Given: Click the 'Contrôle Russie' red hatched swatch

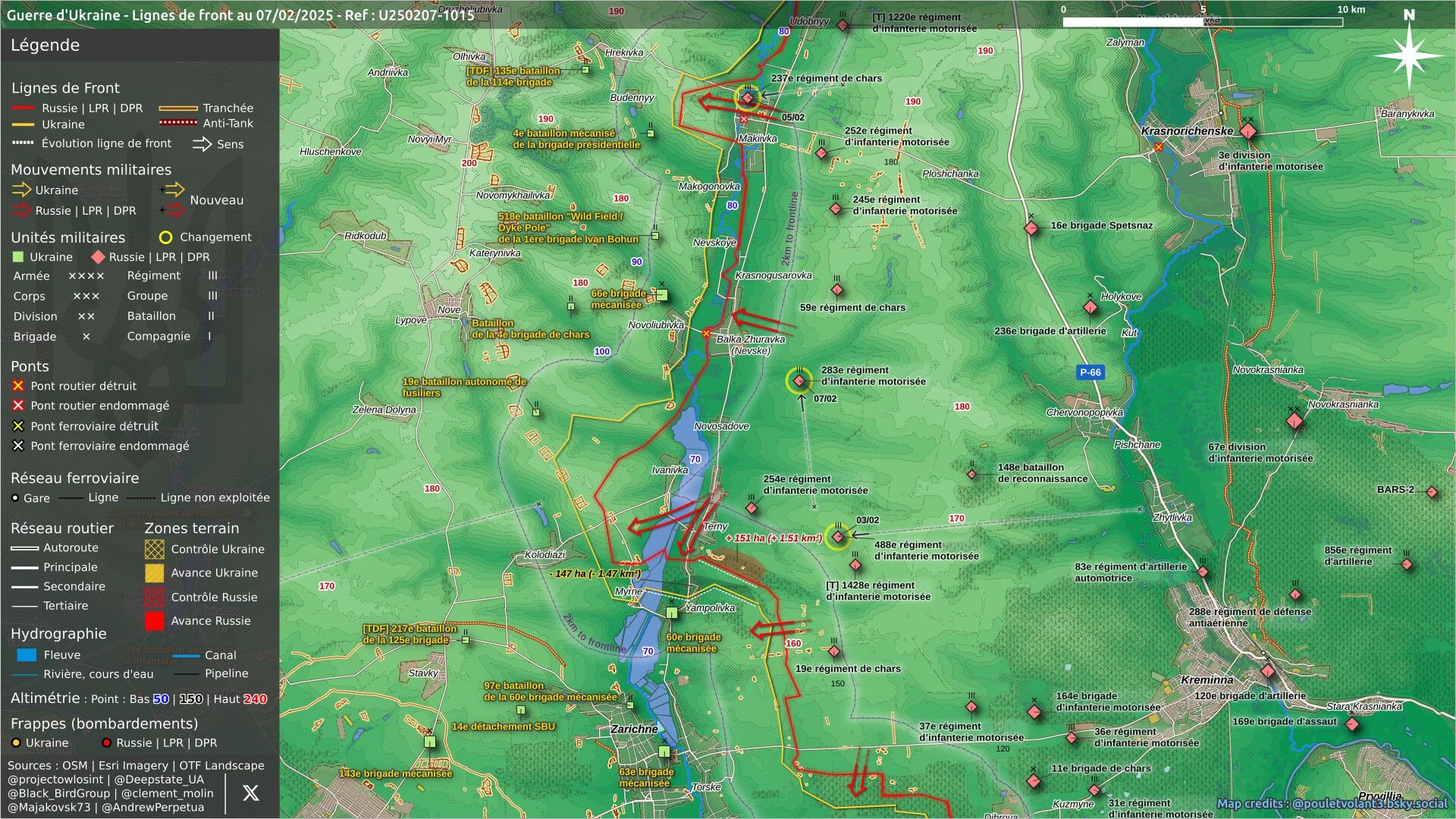Looking at the screenshot, I should (x=154, y=598).
